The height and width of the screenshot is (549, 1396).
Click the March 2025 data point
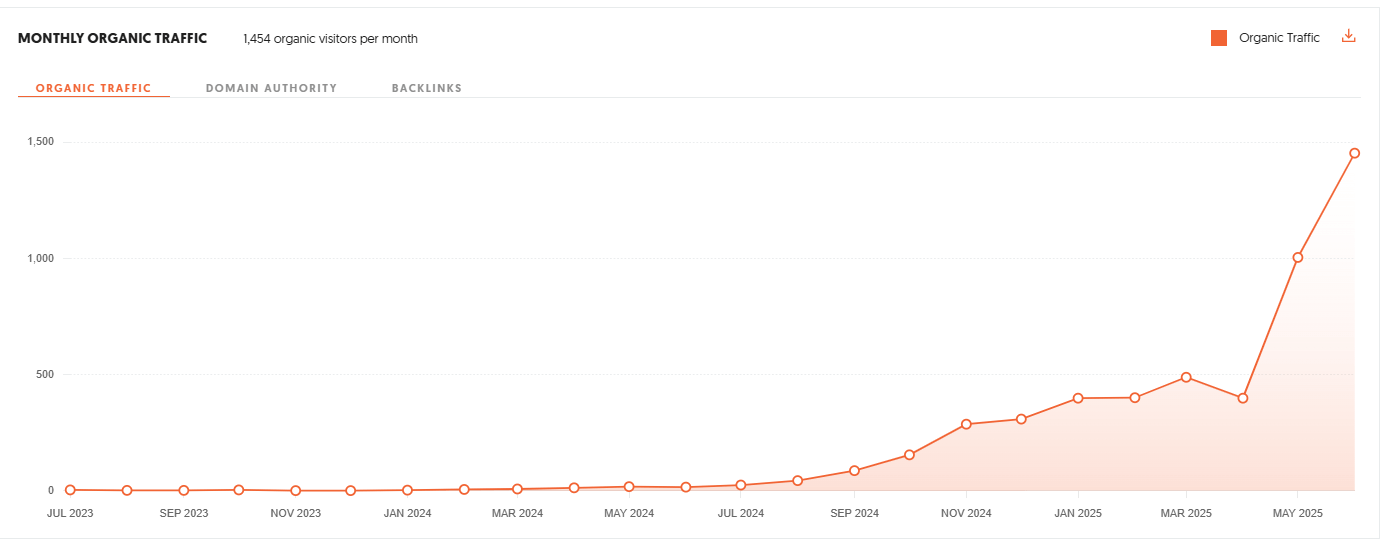coord(1186,377)
